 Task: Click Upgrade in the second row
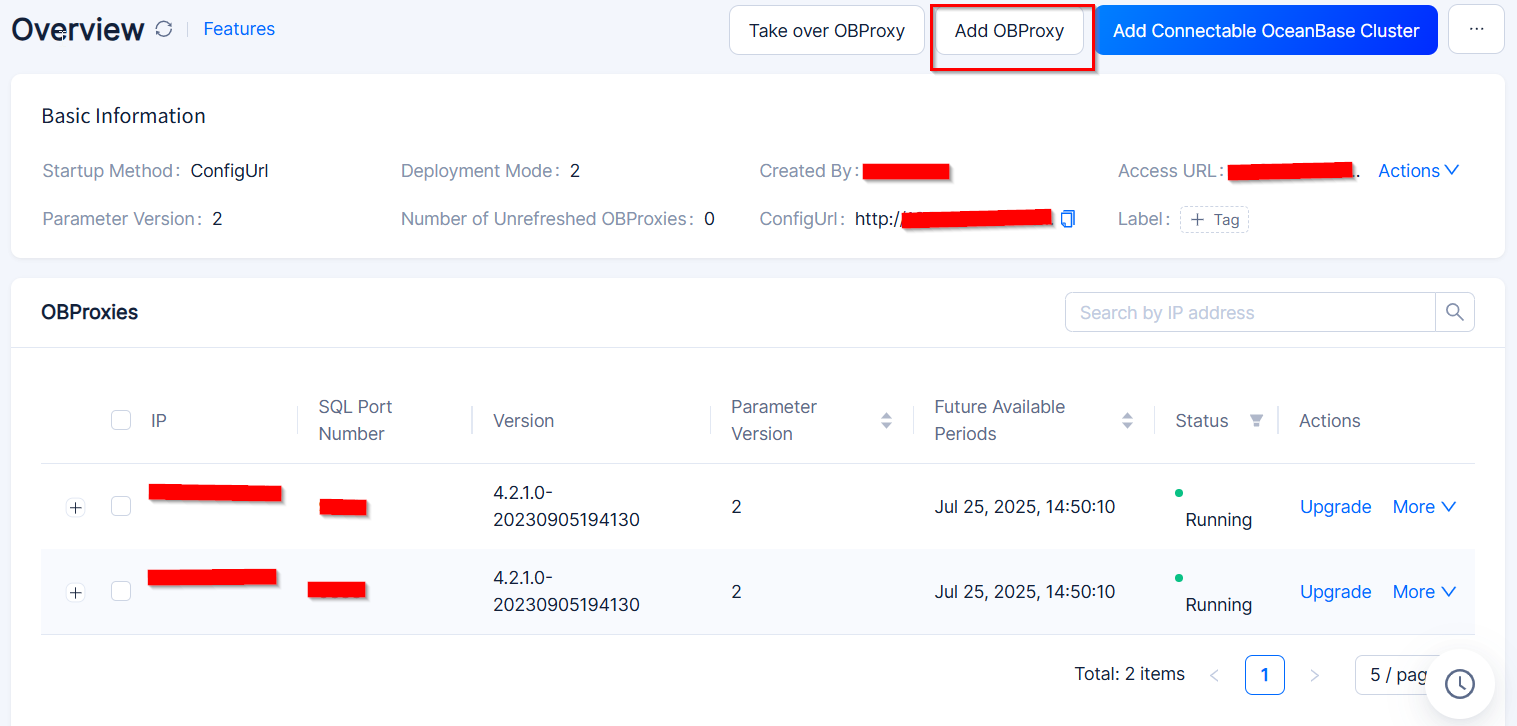1335,592
